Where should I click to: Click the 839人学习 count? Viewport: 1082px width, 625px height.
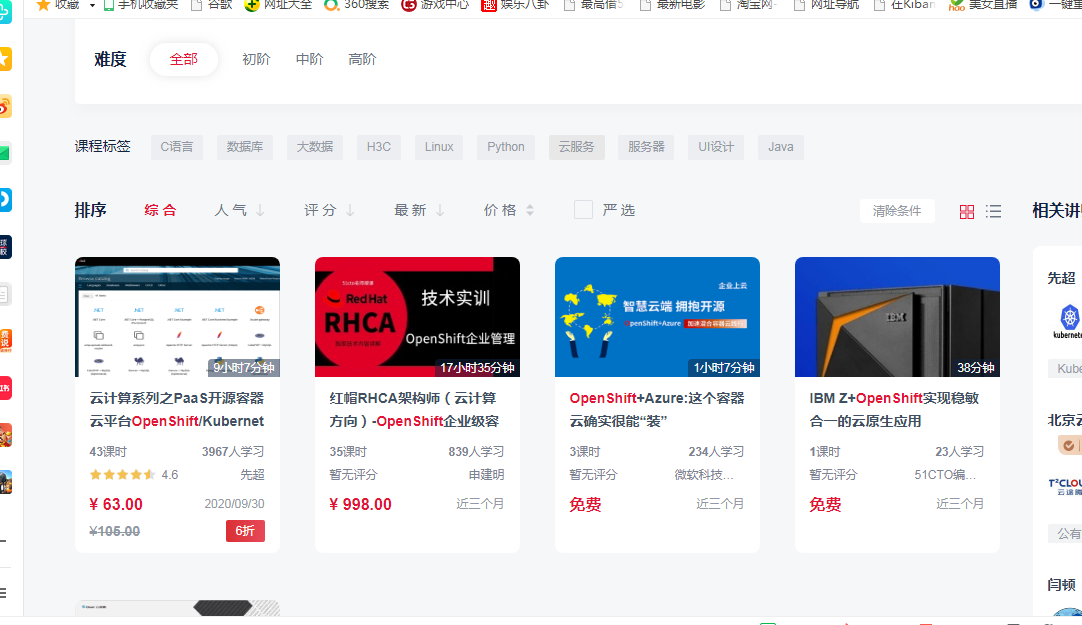(x=476, y=451)
